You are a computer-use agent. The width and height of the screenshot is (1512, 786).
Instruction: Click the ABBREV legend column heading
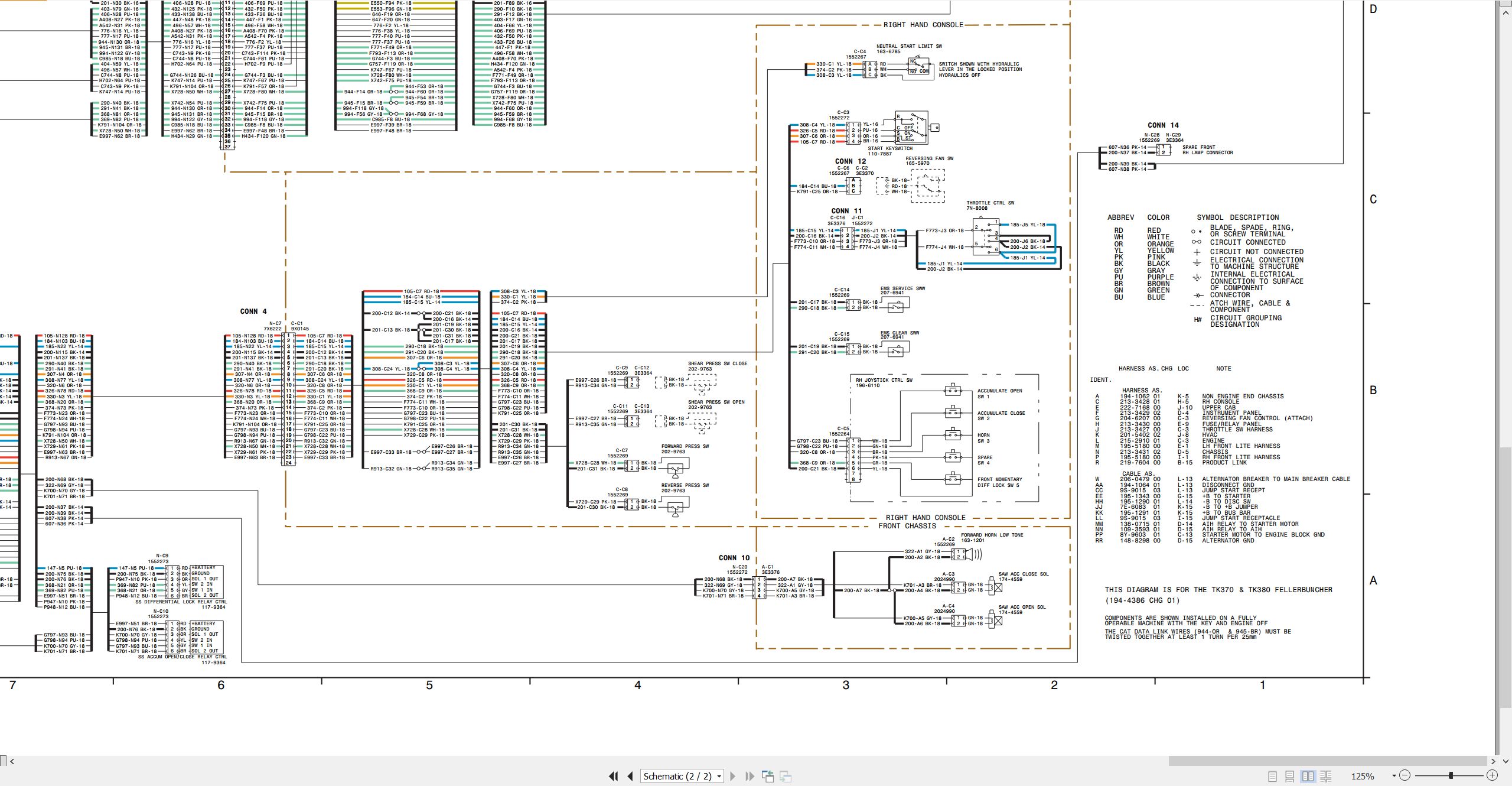click(1120, 217)
